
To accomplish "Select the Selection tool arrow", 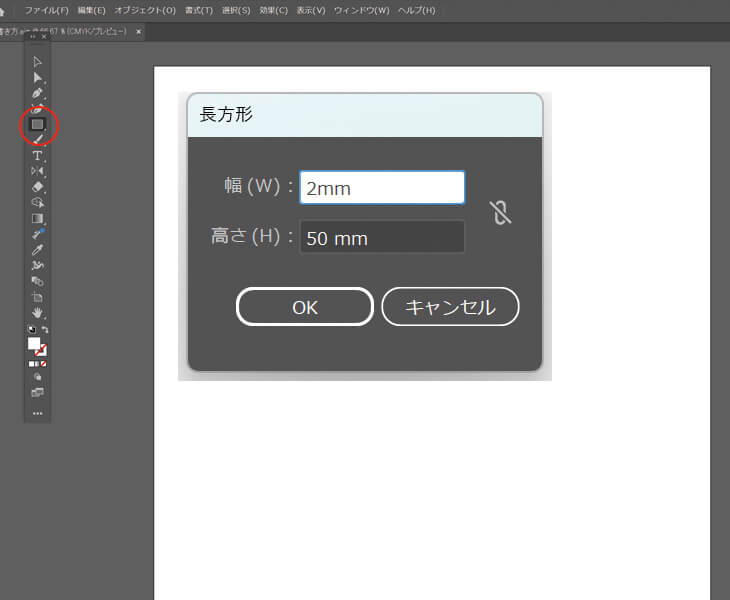I will (37, 62).
